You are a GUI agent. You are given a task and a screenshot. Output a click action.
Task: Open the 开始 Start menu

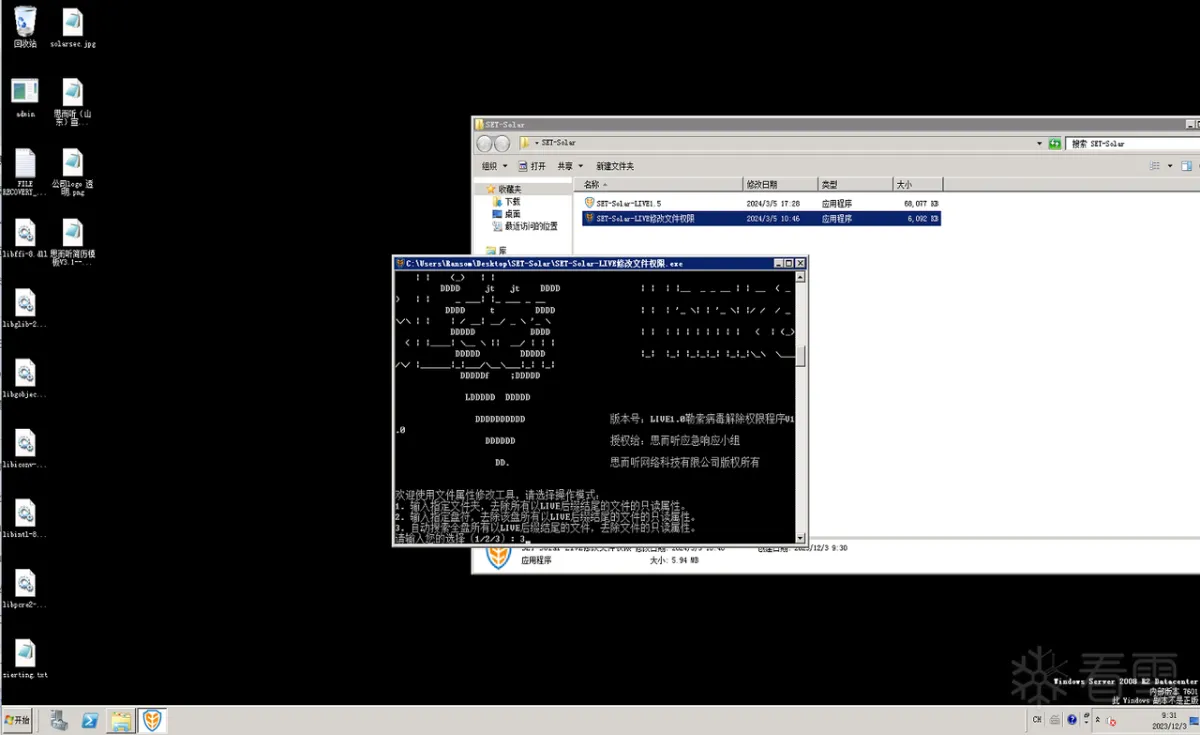(x=18, y=720)
